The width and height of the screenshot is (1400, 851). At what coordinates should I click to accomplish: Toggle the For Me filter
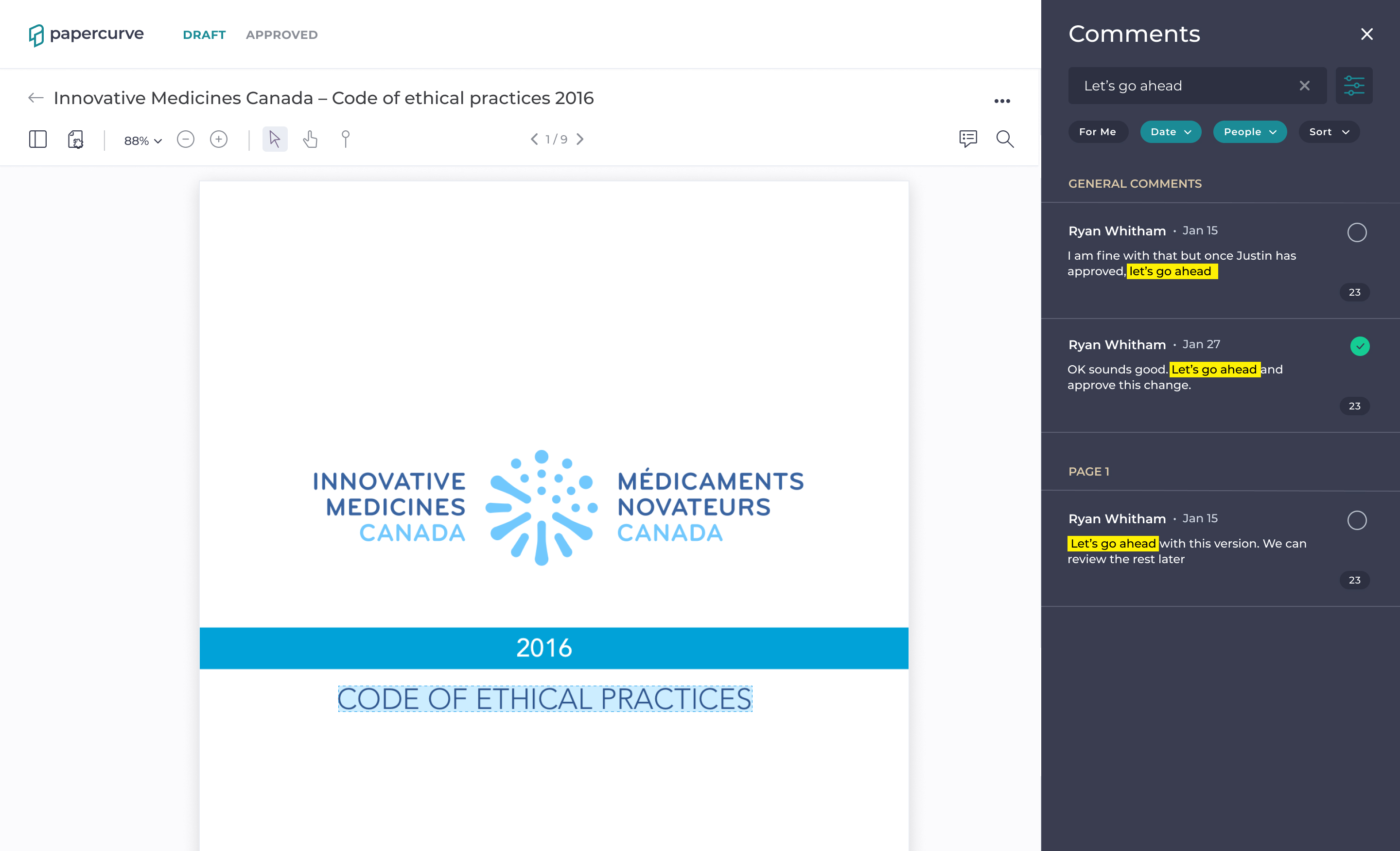coord(1098,132)
